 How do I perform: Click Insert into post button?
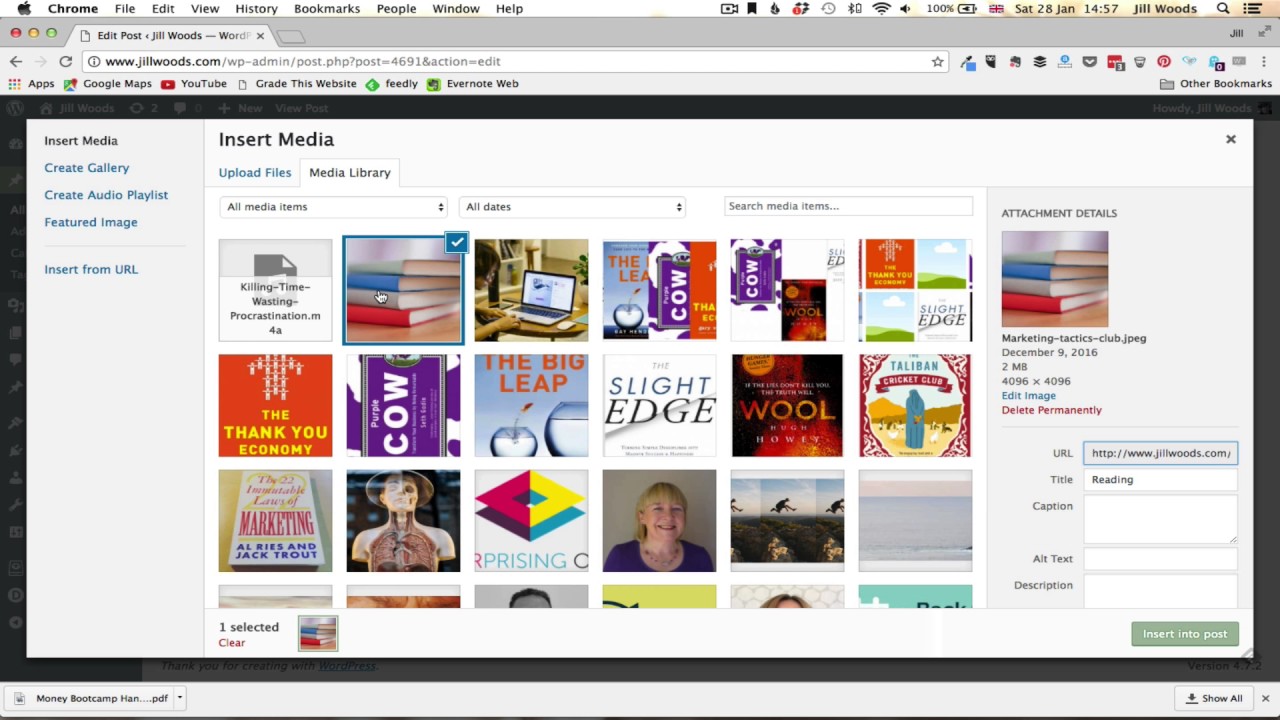tap(1185, 634)
